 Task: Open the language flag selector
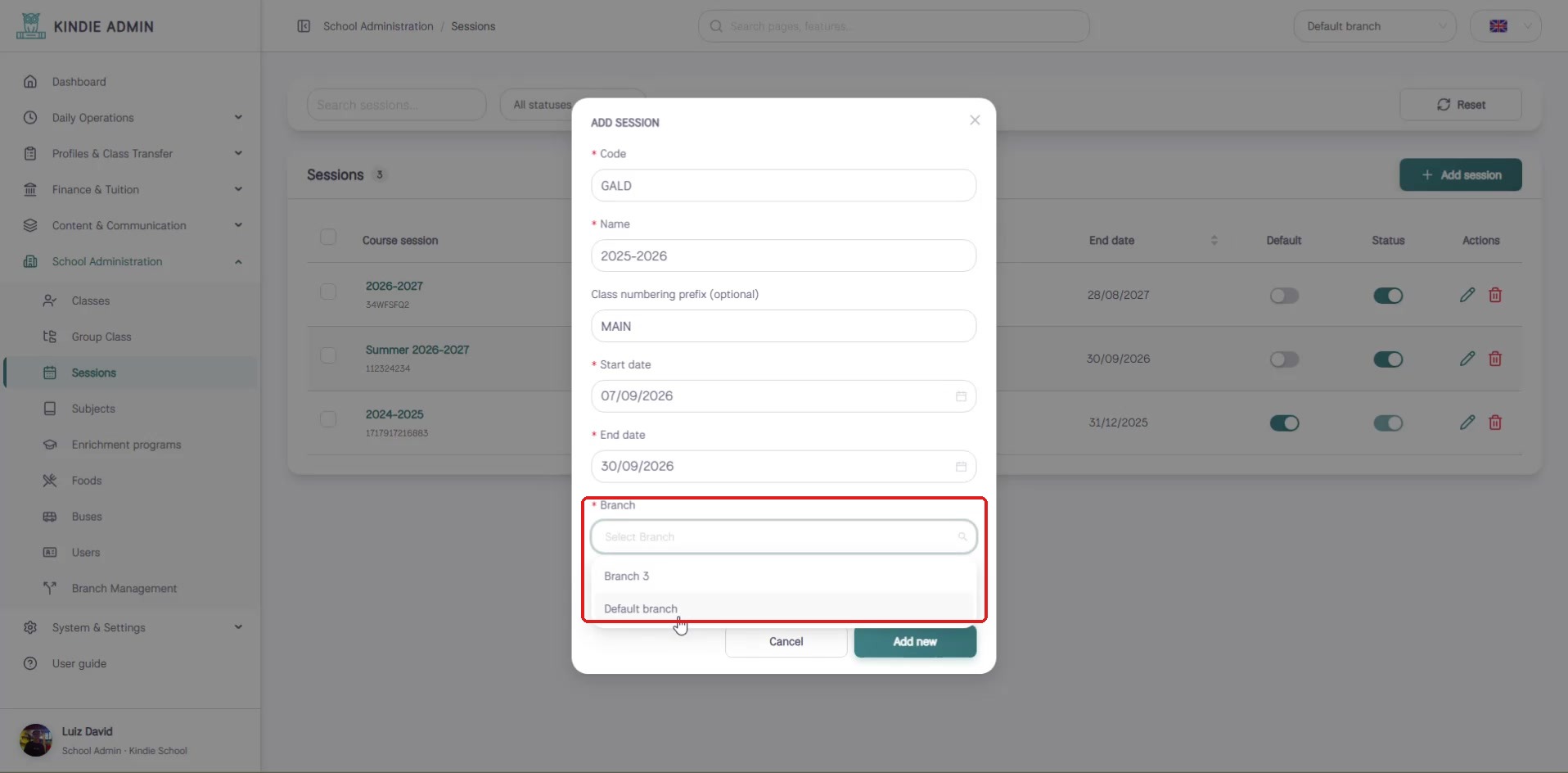(x=1505, y=26)
